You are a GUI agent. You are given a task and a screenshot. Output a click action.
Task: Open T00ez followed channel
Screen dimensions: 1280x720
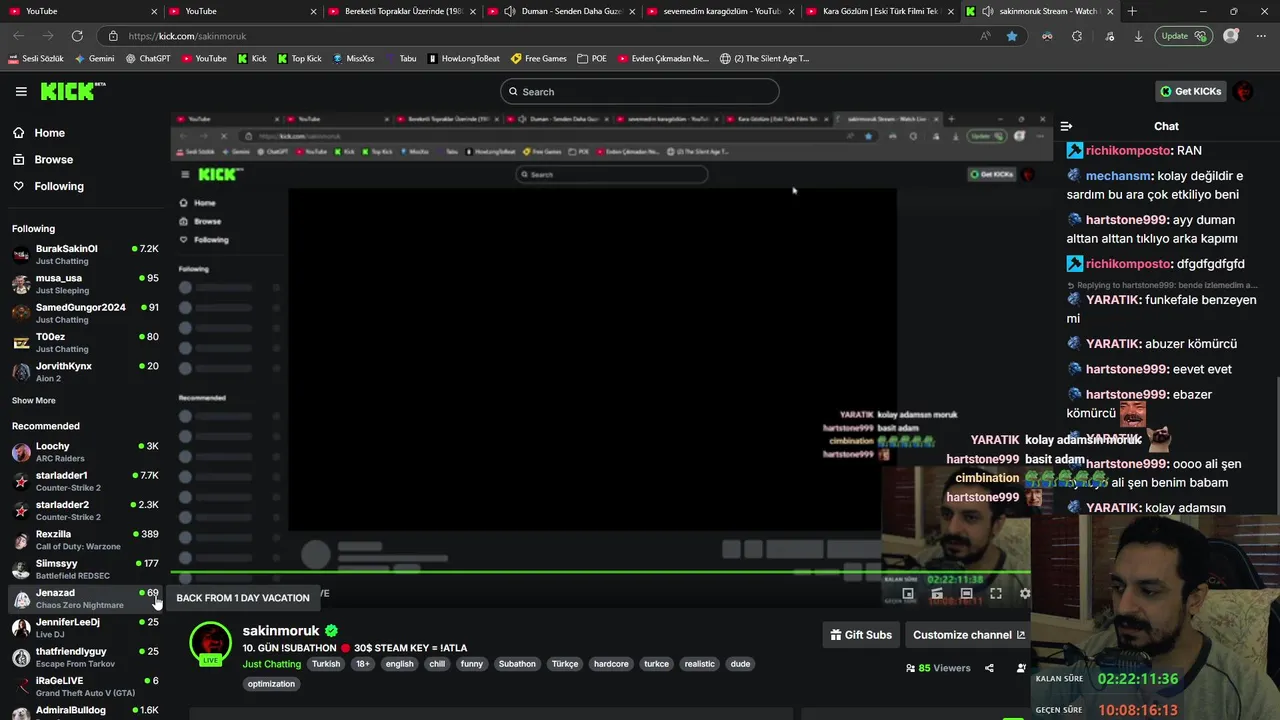click(85, 342)
